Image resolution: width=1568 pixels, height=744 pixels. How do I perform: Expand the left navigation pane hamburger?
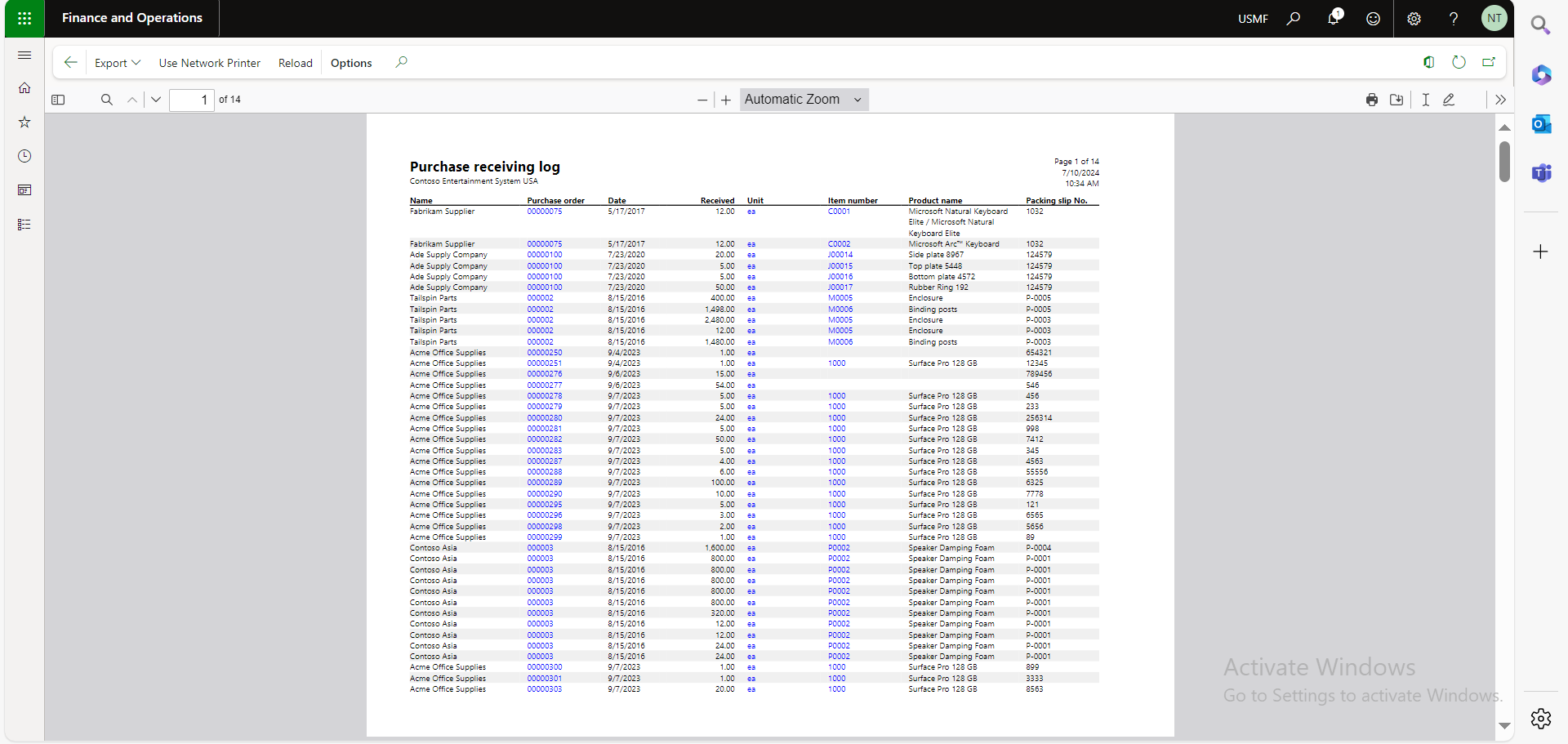[24, 56]
